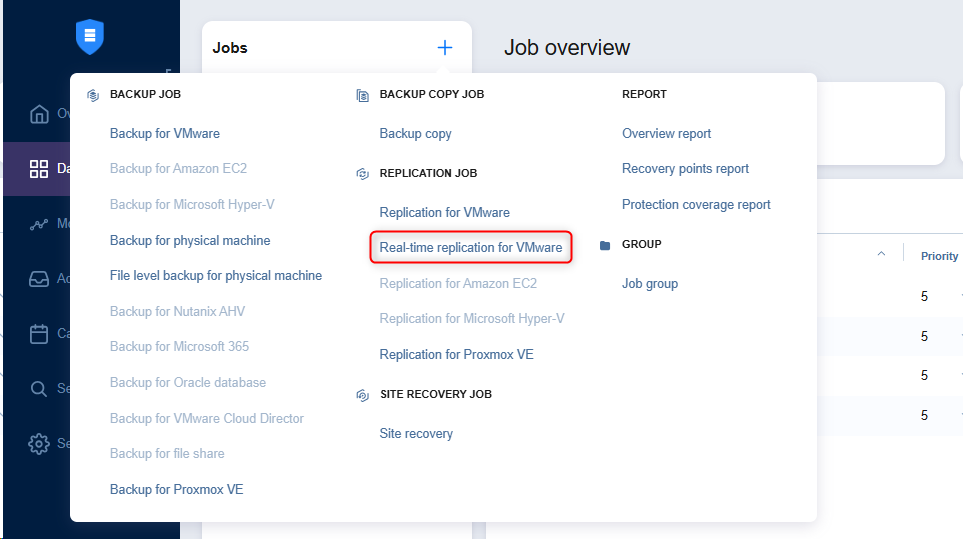
Task: Create a new Job group
Action: pos(650,283)
